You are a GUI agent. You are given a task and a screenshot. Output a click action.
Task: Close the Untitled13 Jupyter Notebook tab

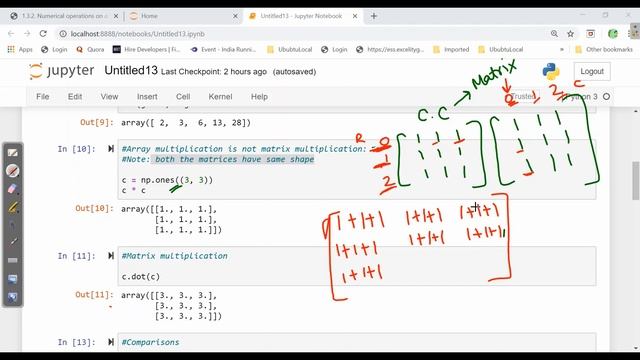tap(355, 16)
